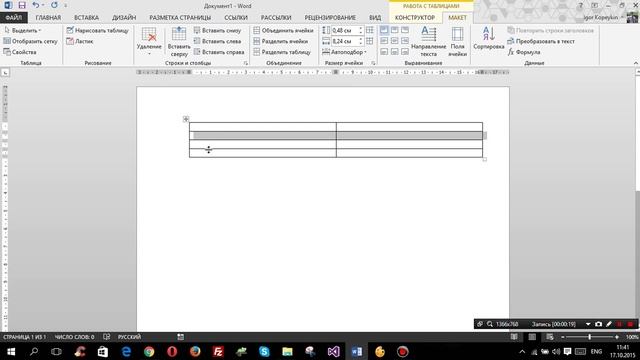The width and height of the screenshot is (640, 360).
Task: Click Разделить ячейки split cells
Action: click(281, 41)
